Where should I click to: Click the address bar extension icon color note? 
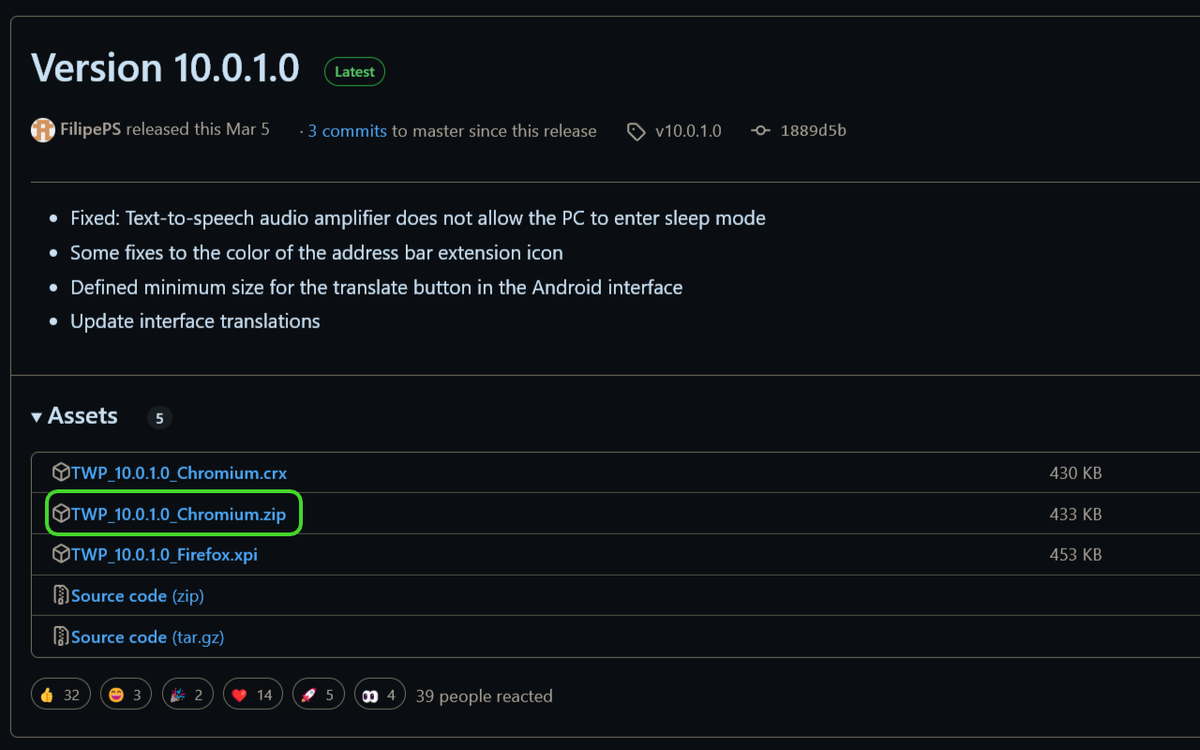point(317,253)
